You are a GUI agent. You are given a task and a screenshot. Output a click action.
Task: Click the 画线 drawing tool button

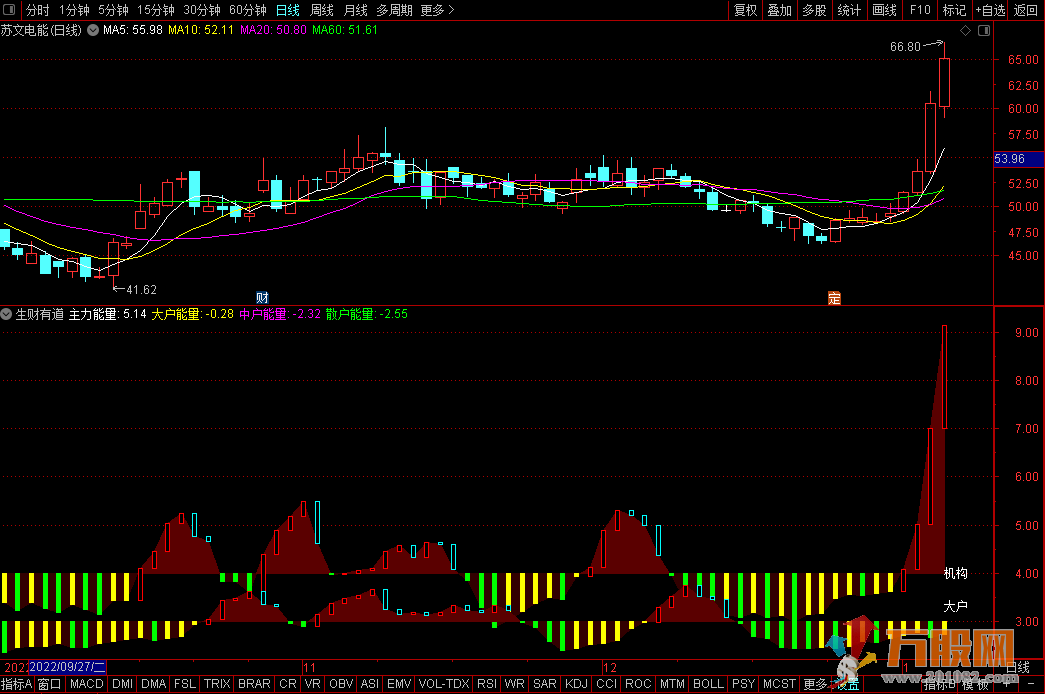coord(884,10)
